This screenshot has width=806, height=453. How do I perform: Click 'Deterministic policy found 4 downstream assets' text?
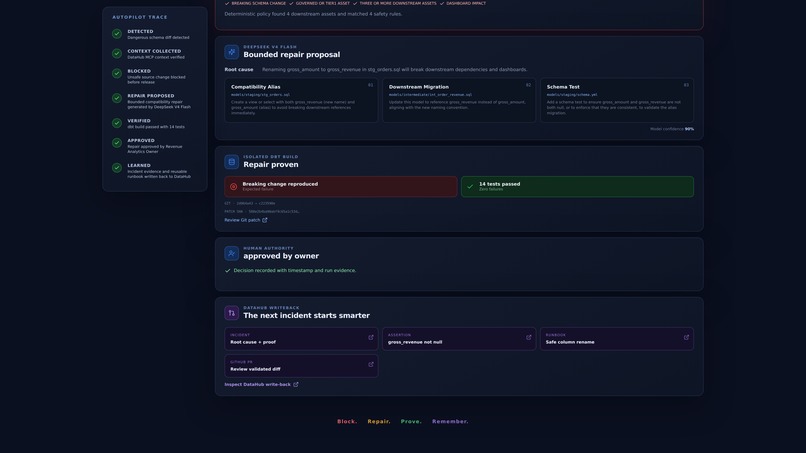314,14
